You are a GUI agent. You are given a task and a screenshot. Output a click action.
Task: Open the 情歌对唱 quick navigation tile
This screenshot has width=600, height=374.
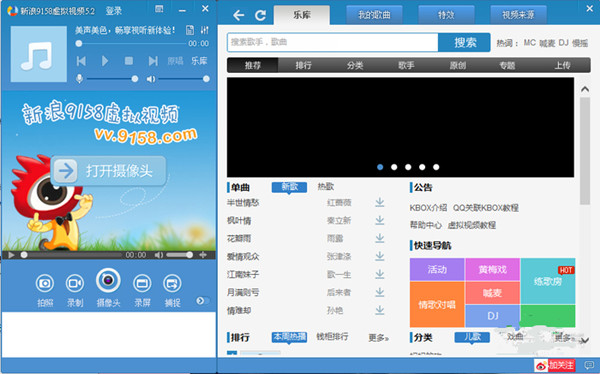437,305
